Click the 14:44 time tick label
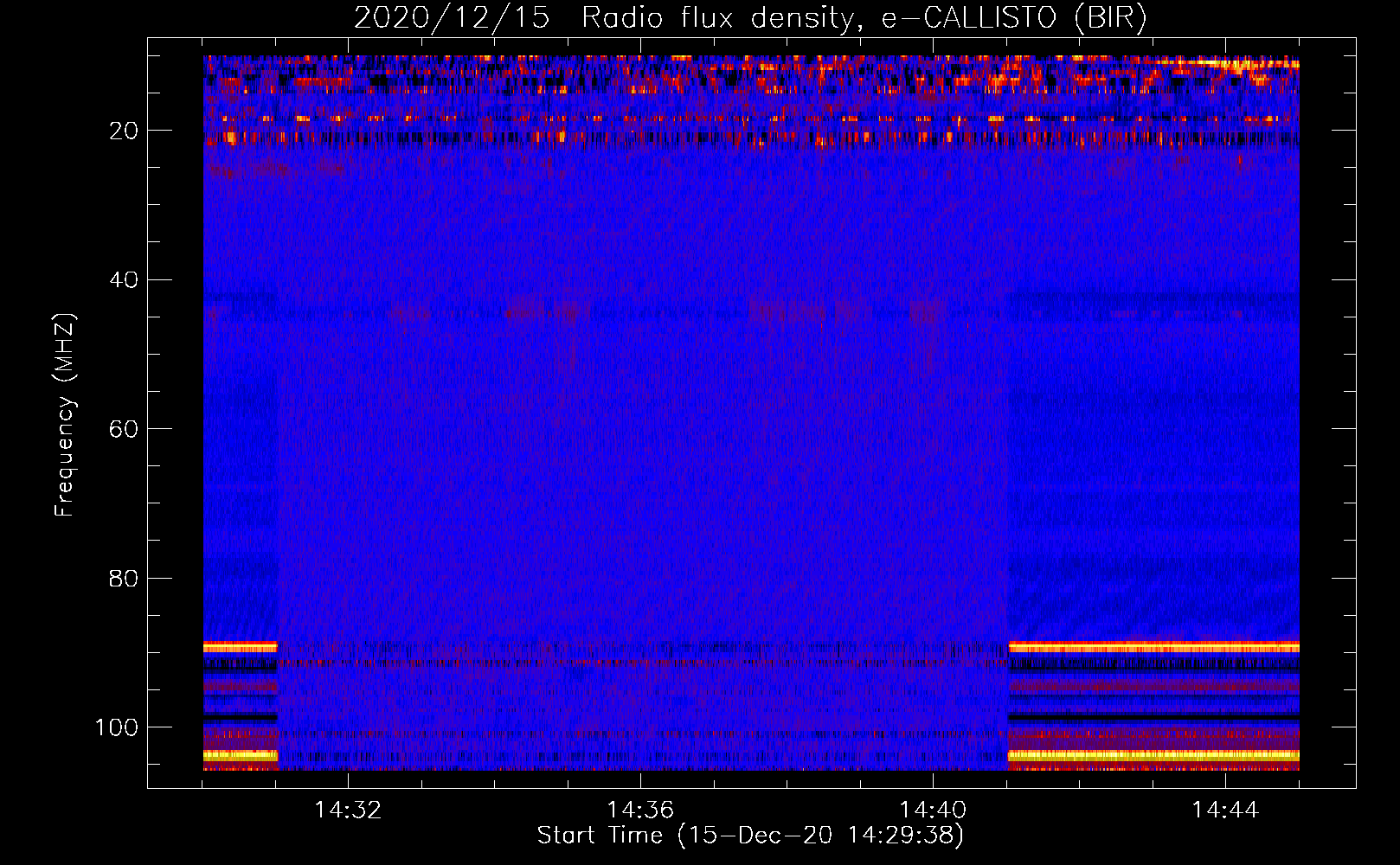 pyautogui.click(x=1225, y=811)
